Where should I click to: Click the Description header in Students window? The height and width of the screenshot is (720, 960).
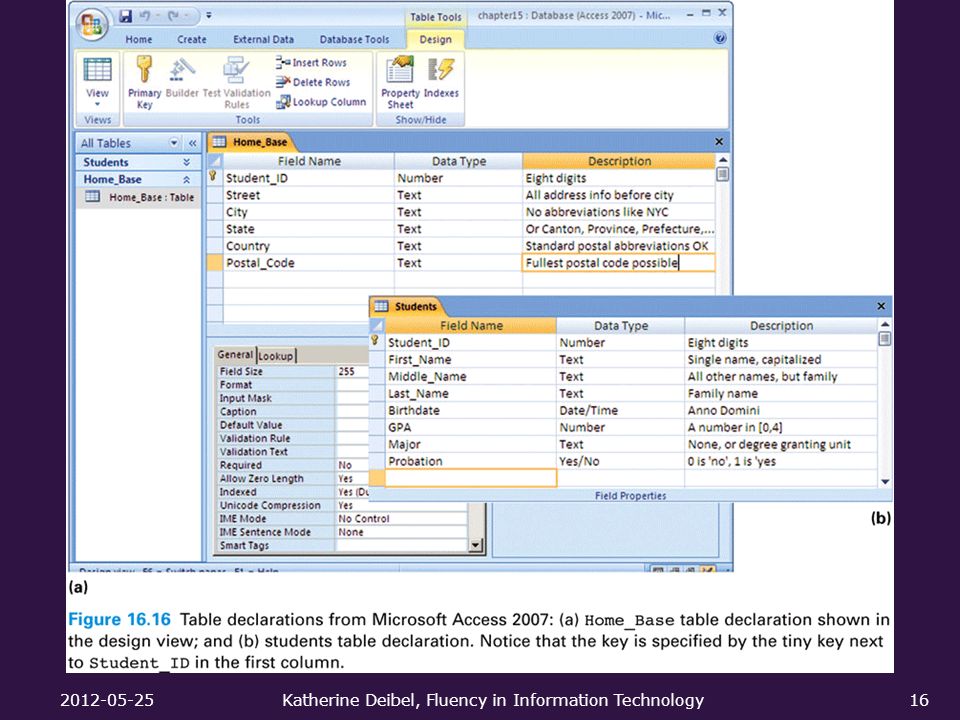(x=781, y=326)
